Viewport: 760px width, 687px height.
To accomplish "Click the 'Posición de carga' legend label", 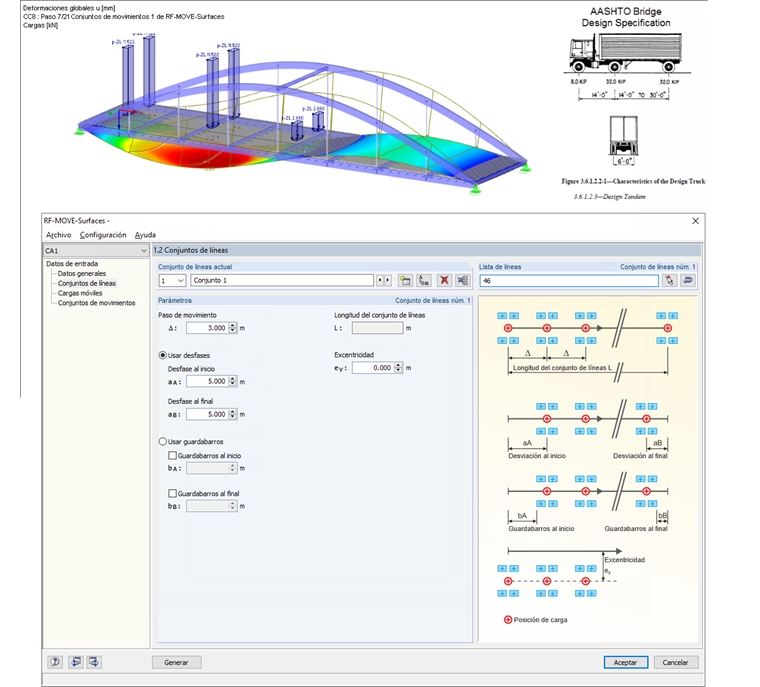I will (x=540, y=620).
